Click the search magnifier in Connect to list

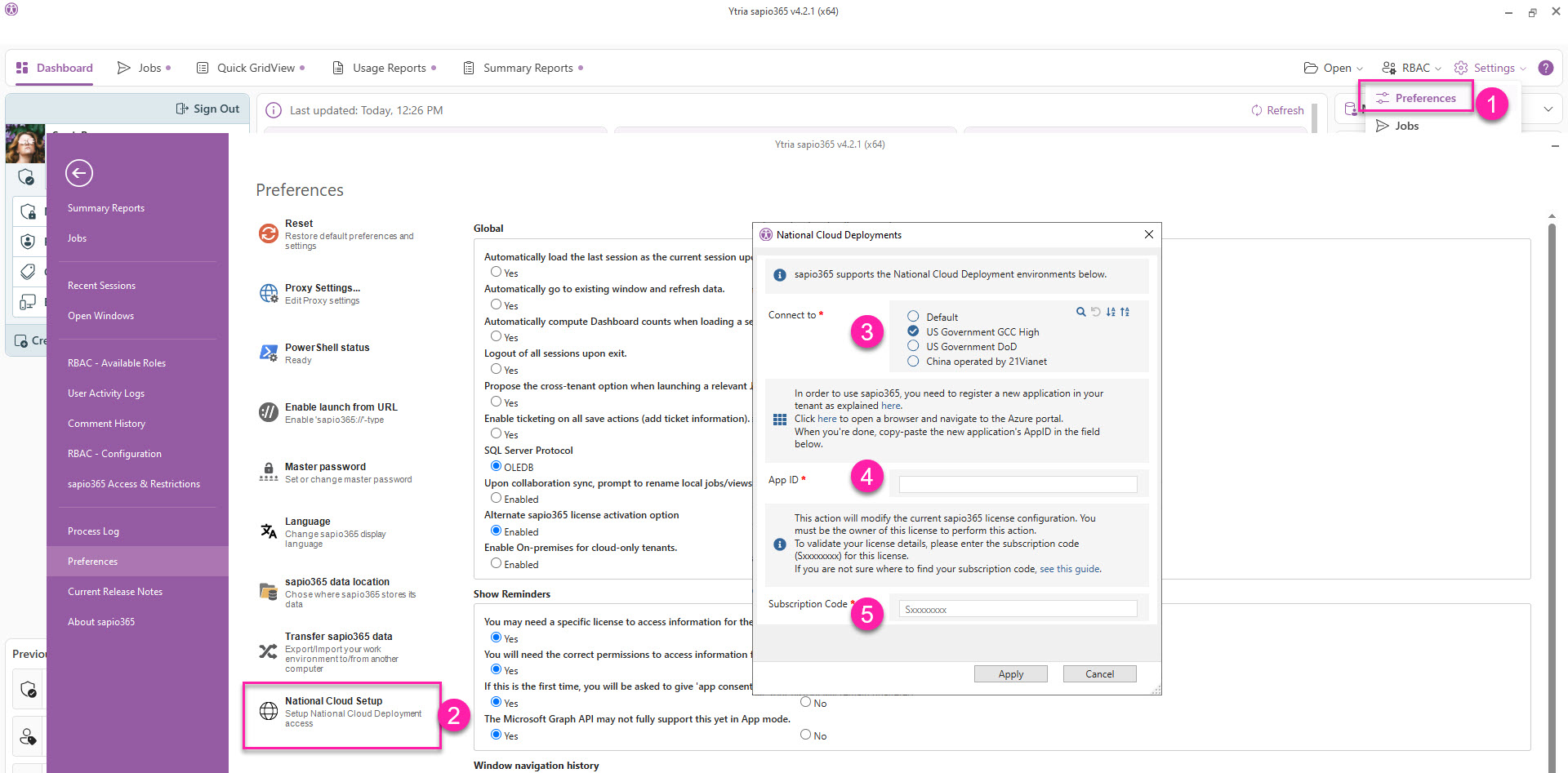tap(1081, 312)
